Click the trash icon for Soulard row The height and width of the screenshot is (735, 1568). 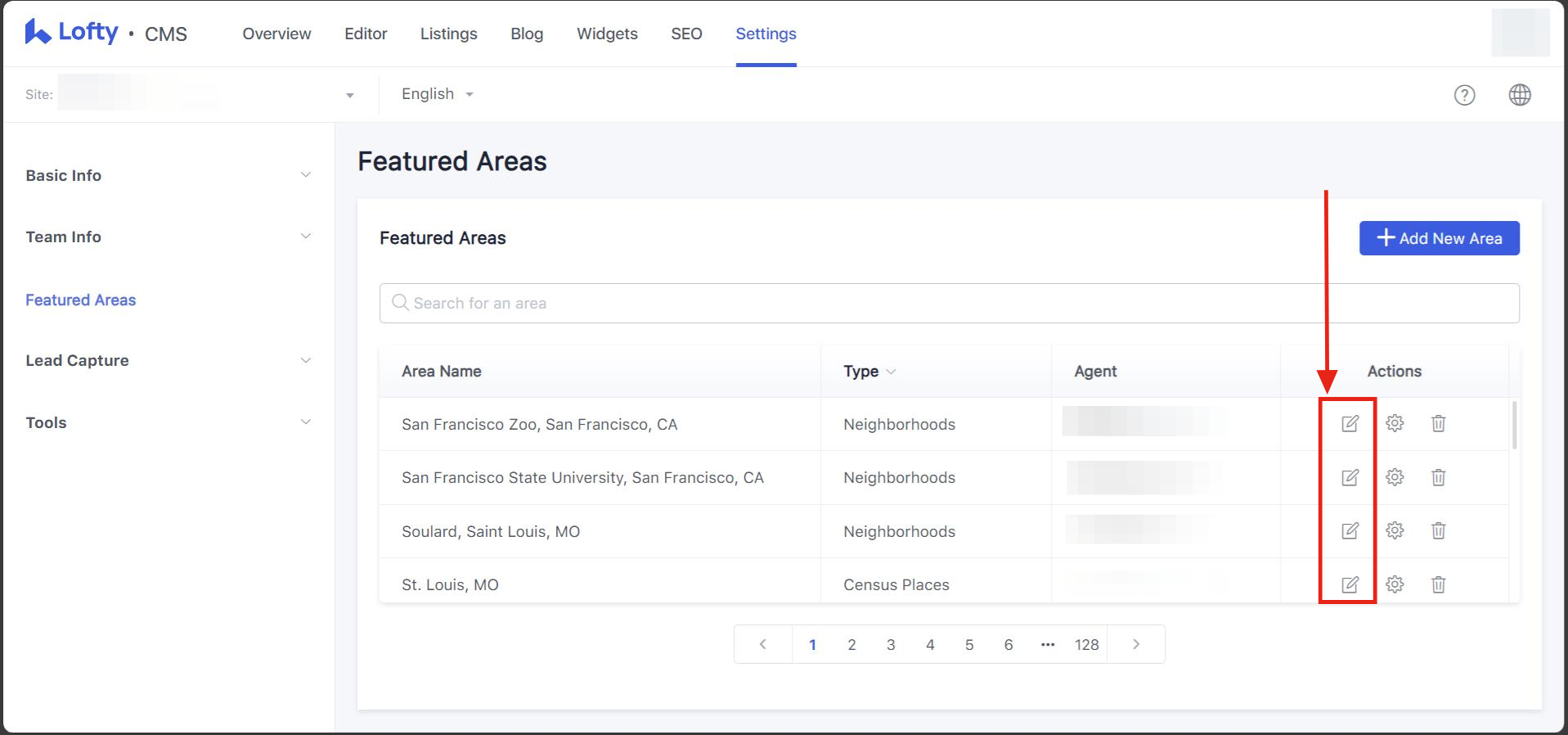tap(1438, 530)
